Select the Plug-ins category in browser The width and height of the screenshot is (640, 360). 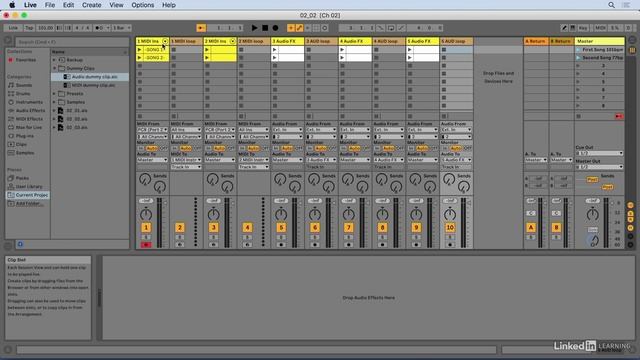[x=24, y=136]
